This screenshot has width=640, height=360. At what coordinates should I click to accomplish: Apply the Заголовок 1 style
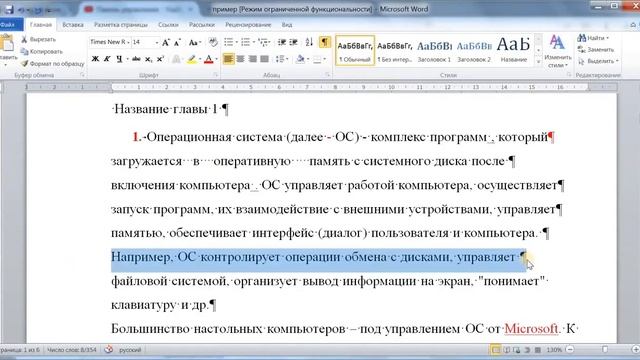click(434, 51)
